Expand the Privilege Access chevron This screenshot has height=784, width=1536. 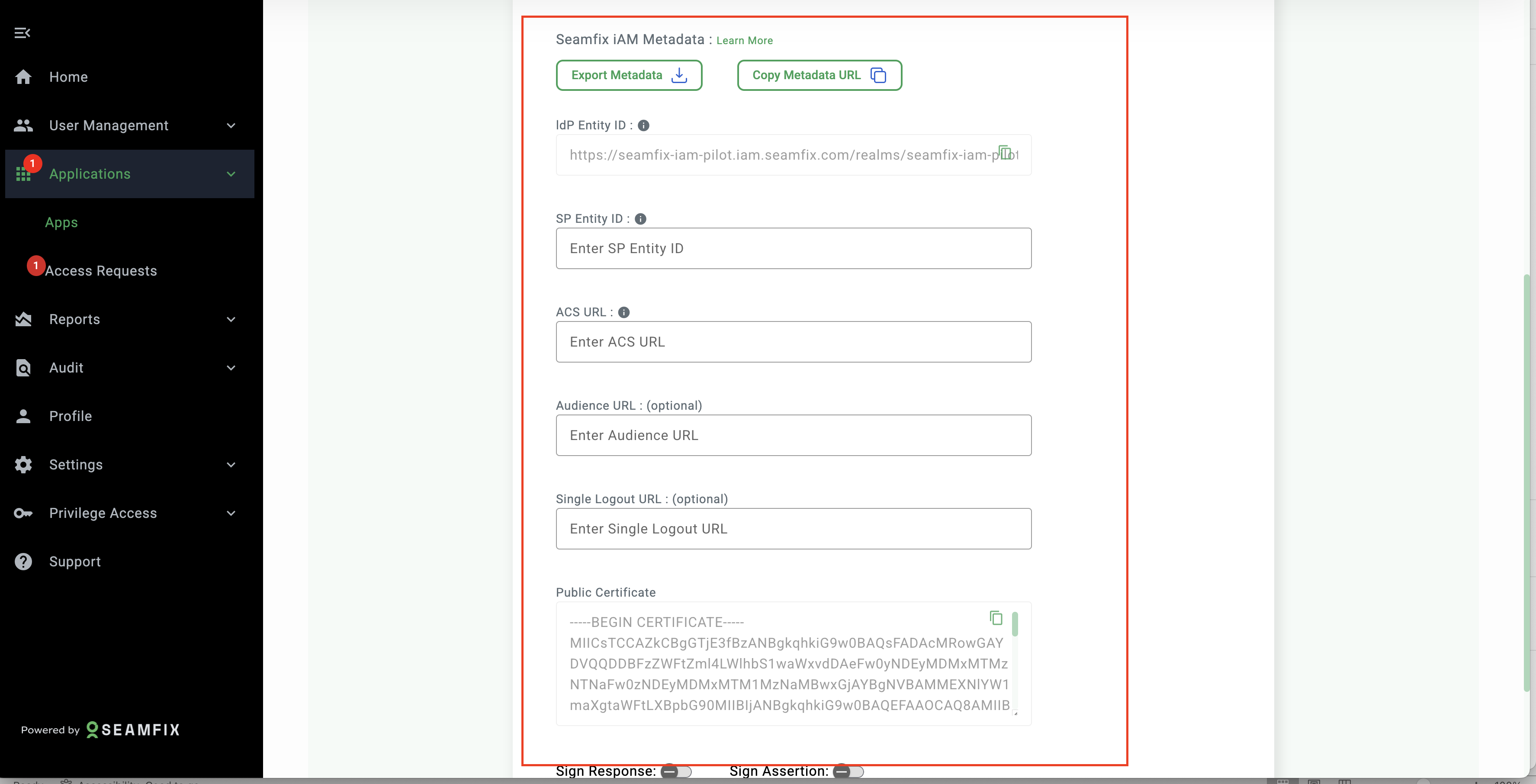[x=231, y=513]
